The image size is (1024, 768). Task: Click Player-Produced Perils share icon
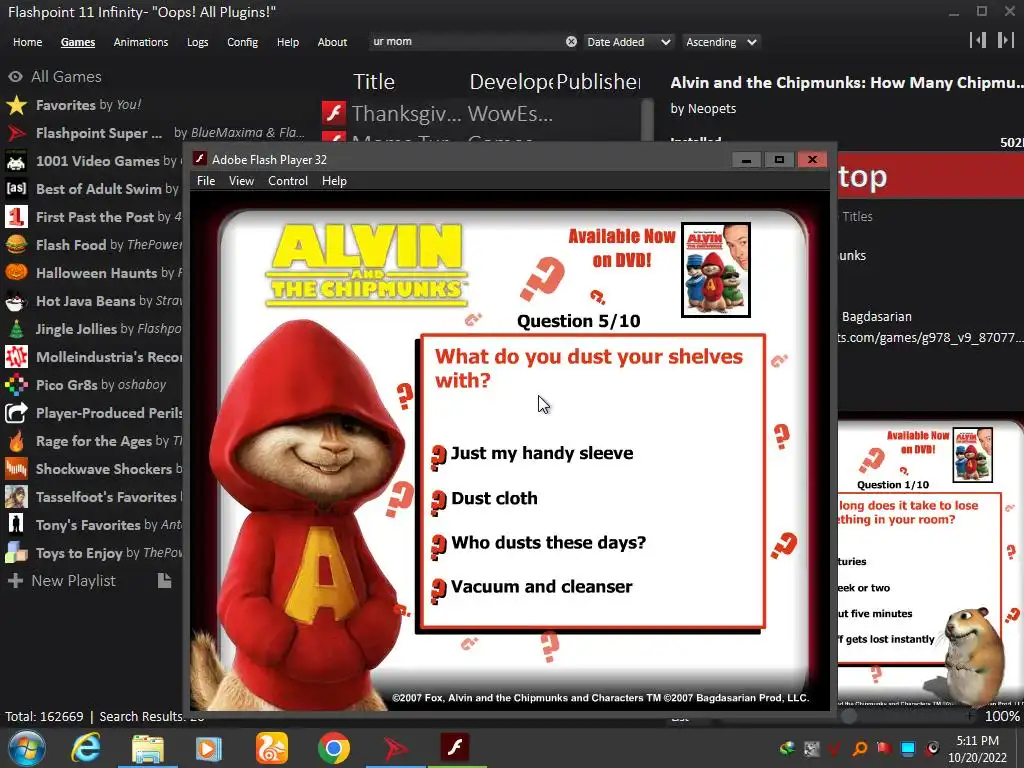16,413
